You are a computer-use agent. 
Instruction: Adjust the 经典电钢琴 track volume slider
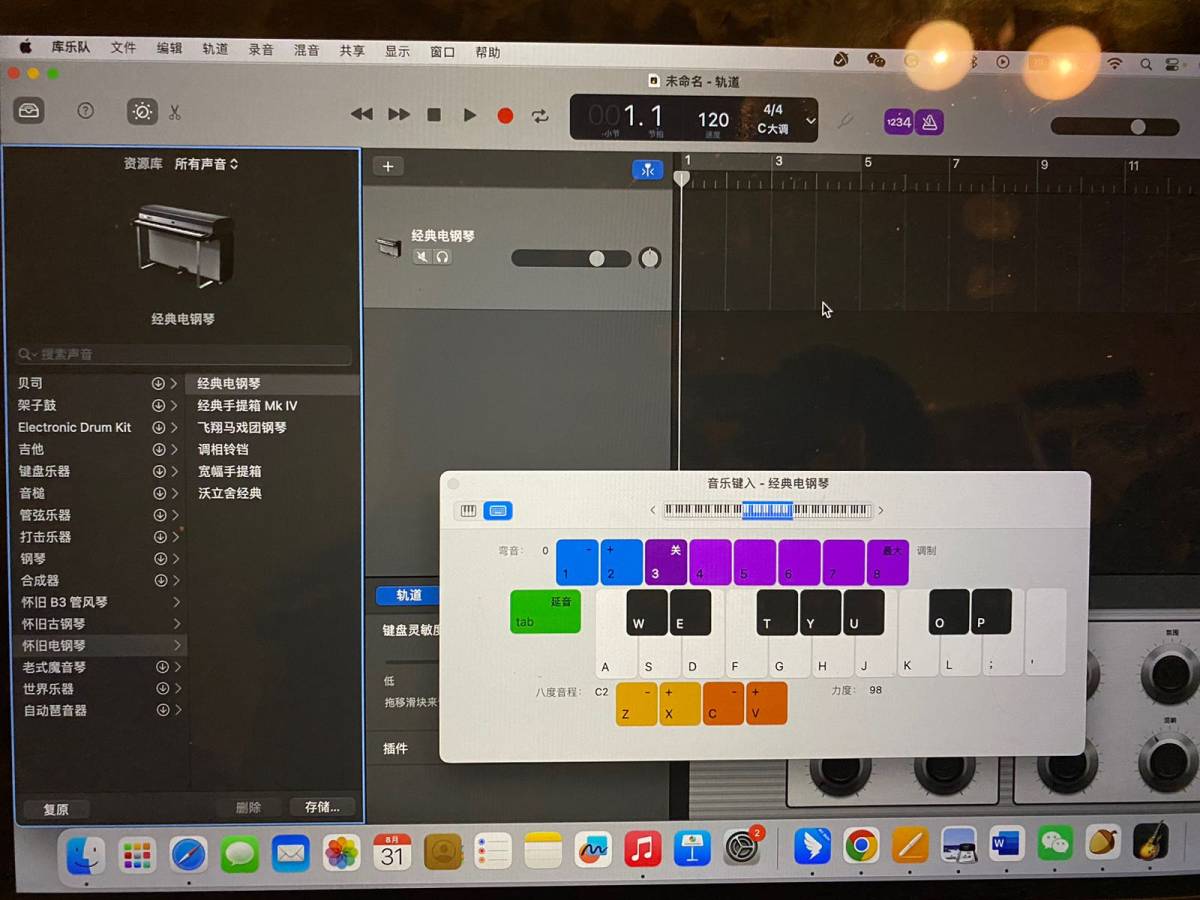tap(571, 258)
